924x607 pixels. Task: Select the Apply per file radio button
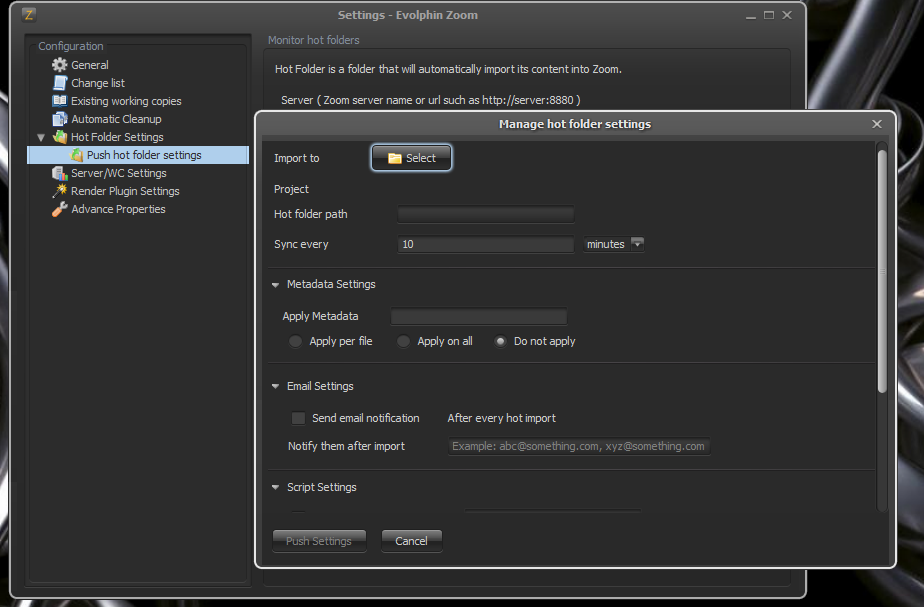(x=295, y=341)
